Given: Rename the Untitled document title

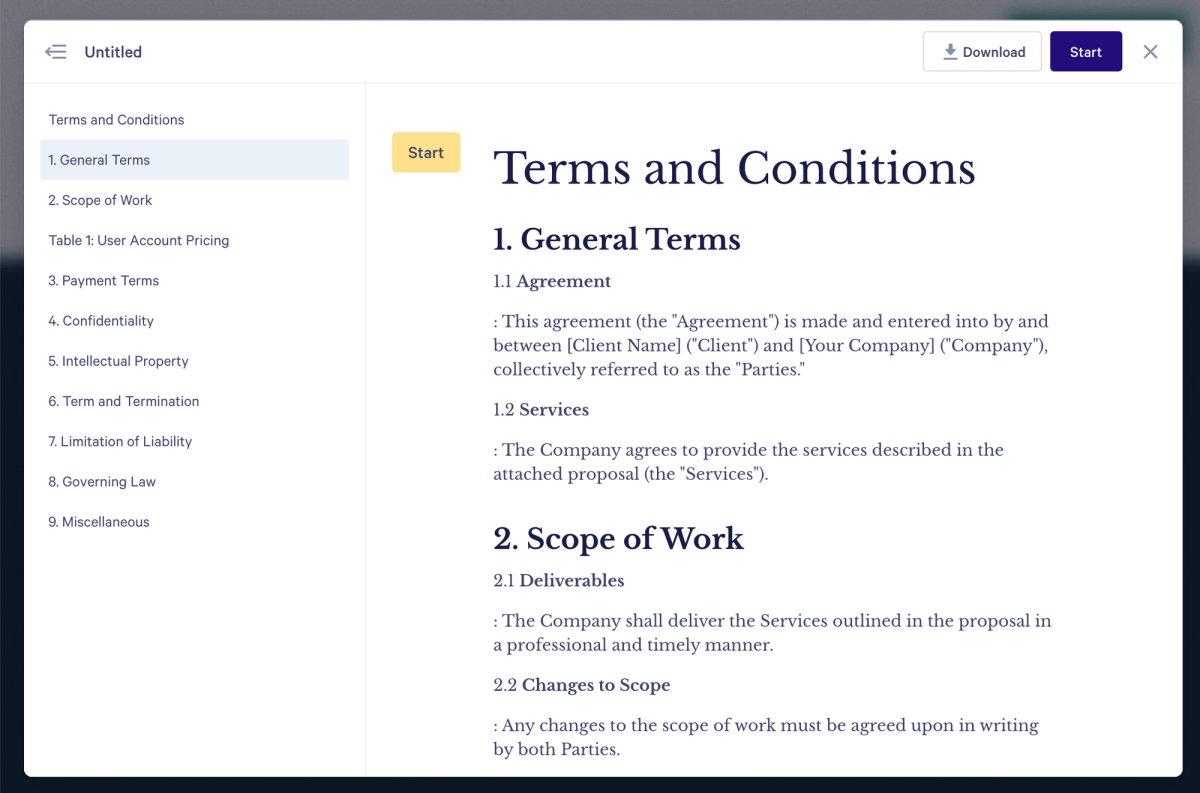Looking at the screenshot, I should point(112,52).
